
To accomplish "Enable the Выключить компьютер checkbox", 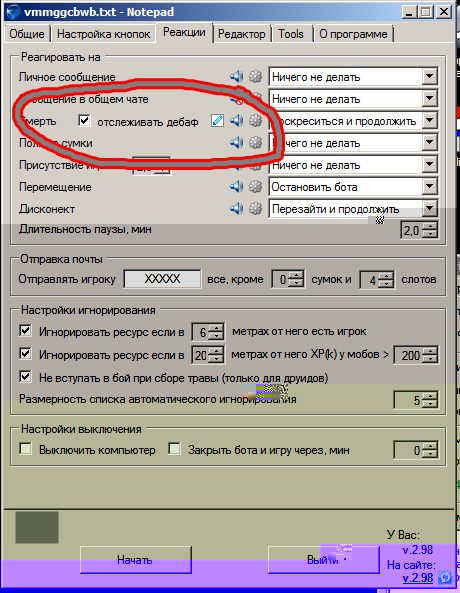I will pyautogui.click(x=25, y=449).
